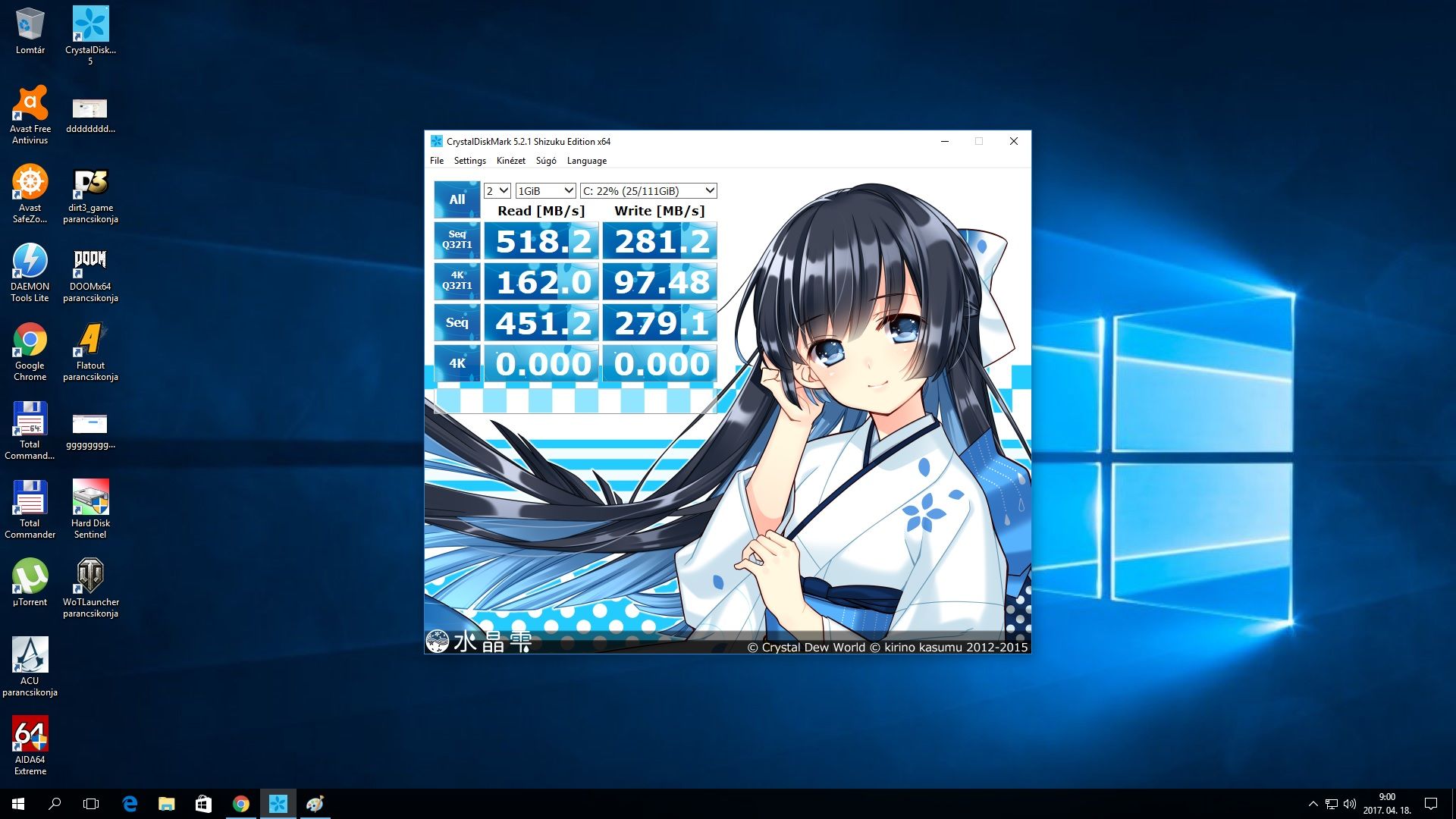
Task: Open the Windows Start menu
Action: [x=18, y=804]
